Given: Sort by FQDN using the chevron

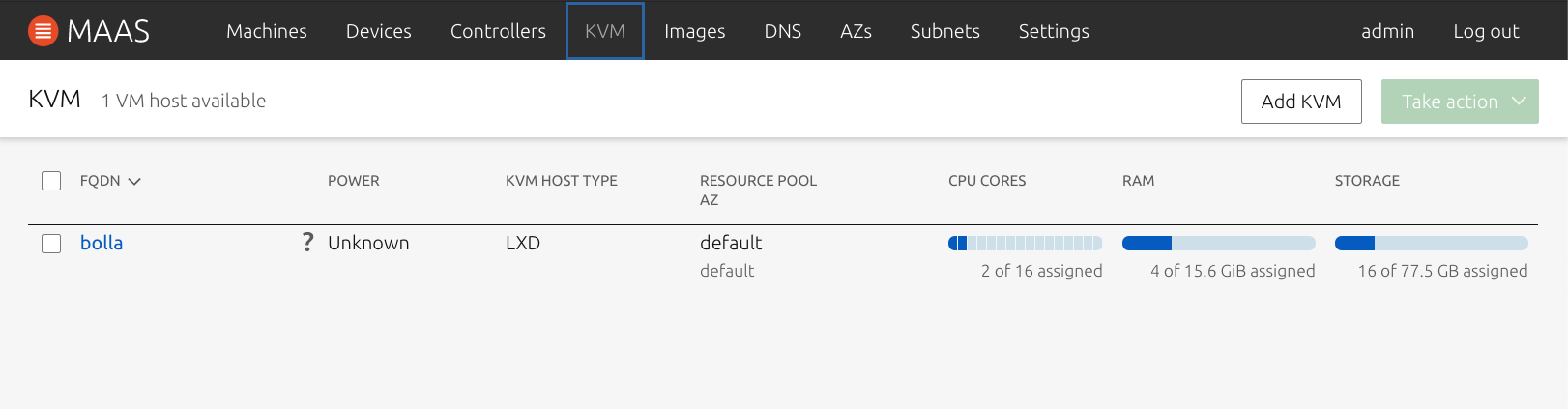Looking at the screenshot, I should coord(134,182).
